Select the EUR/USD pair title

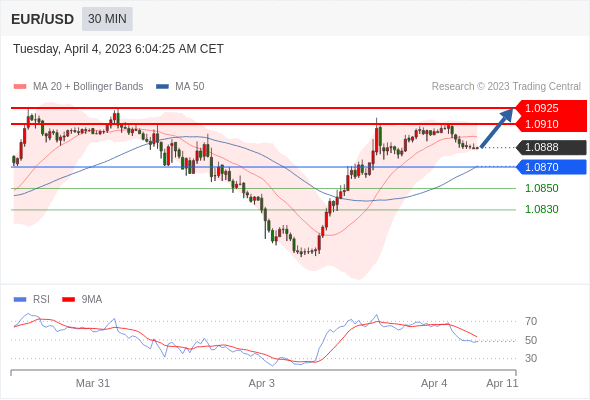coord(43,19)
